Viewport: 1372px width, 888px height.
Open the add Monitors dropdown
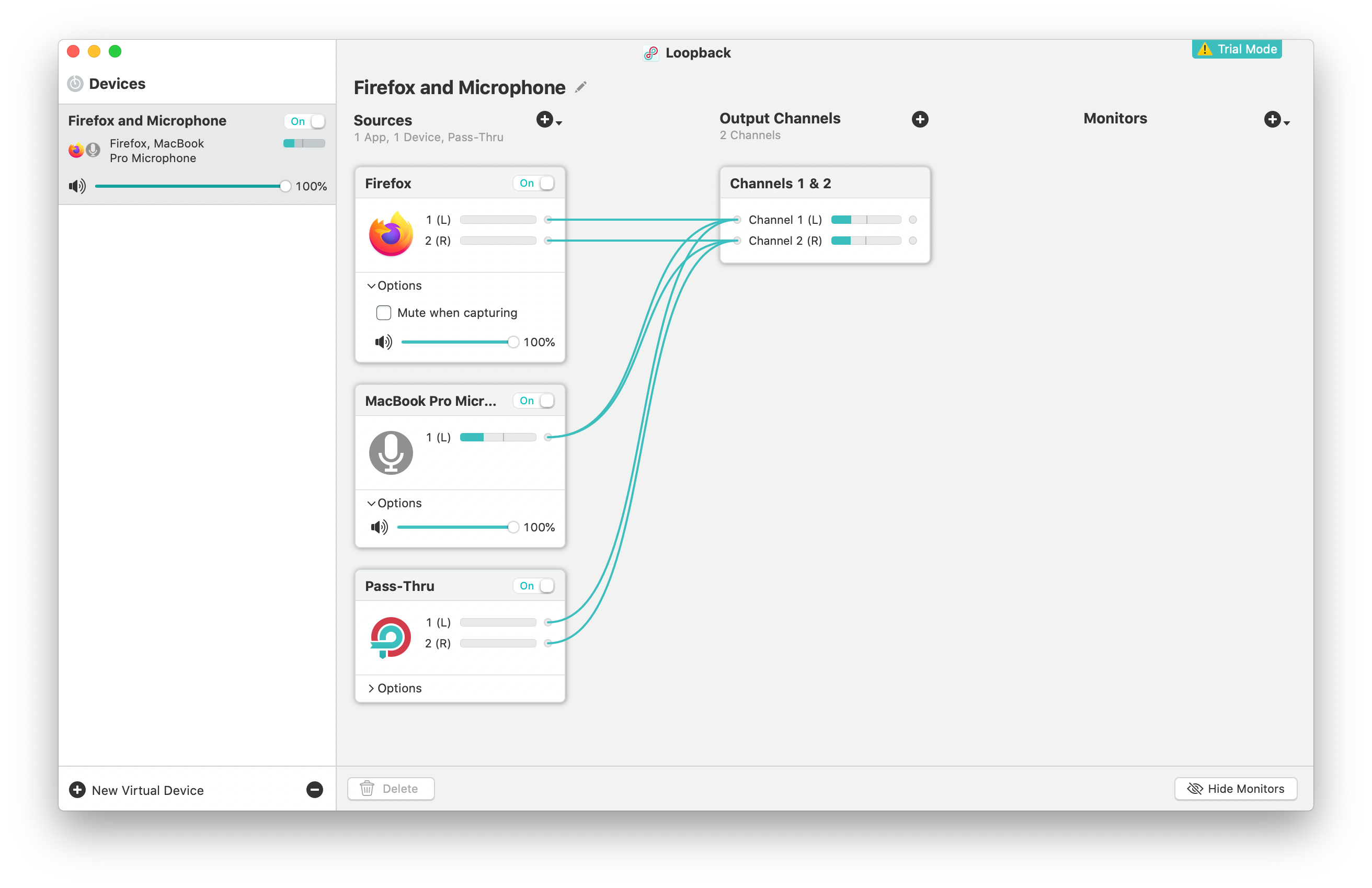pos(1276,120)
